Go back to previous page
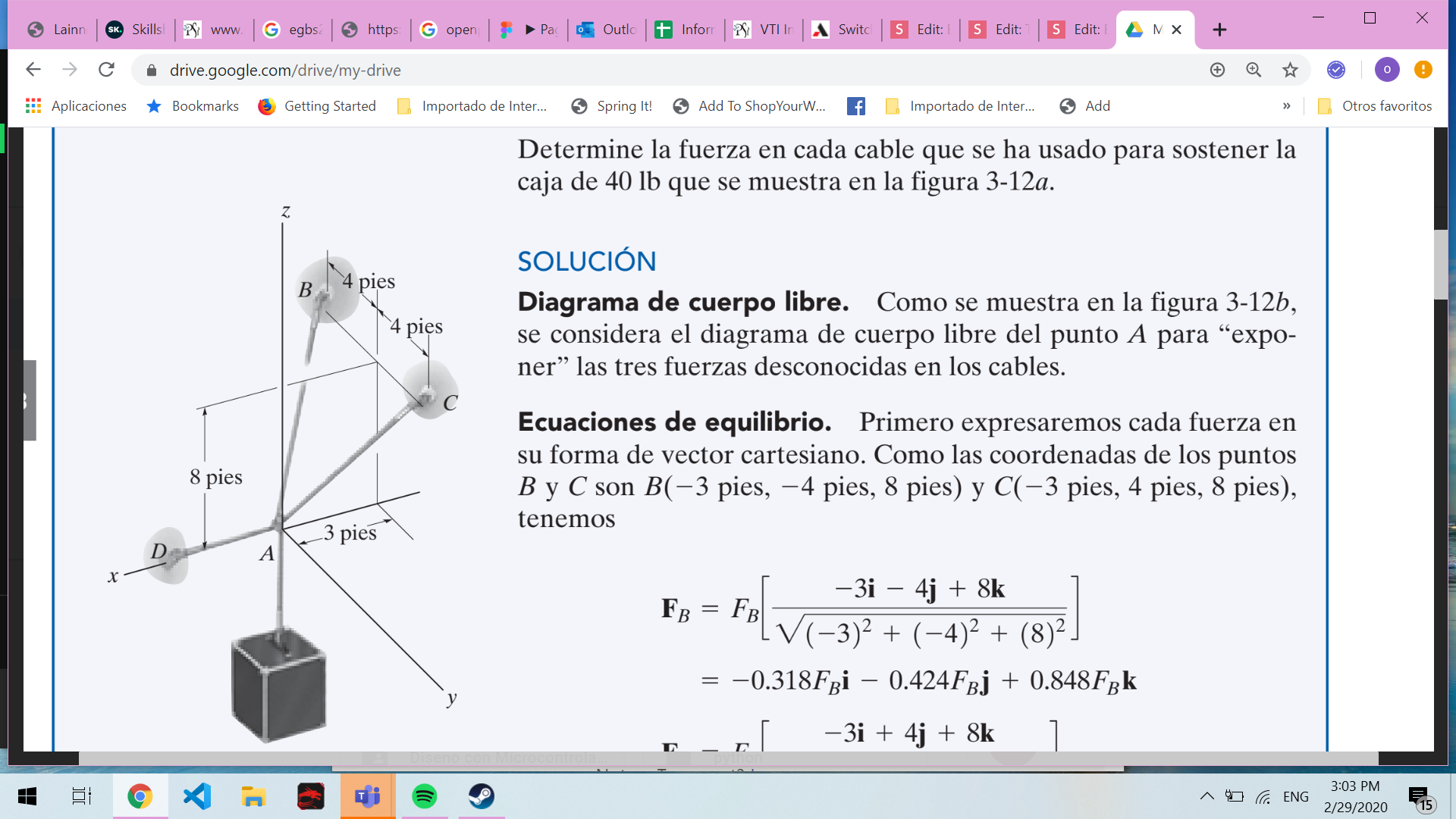Viewport: 1456px width, 819px height. coord(33,70)
